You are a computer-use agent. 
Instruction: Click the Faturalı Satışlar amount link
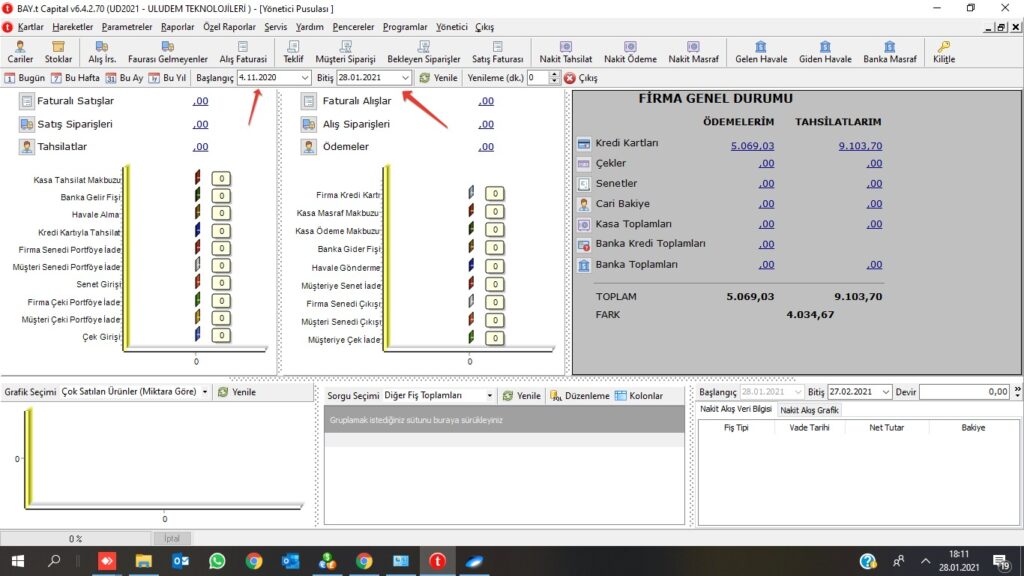coord(200,101)
